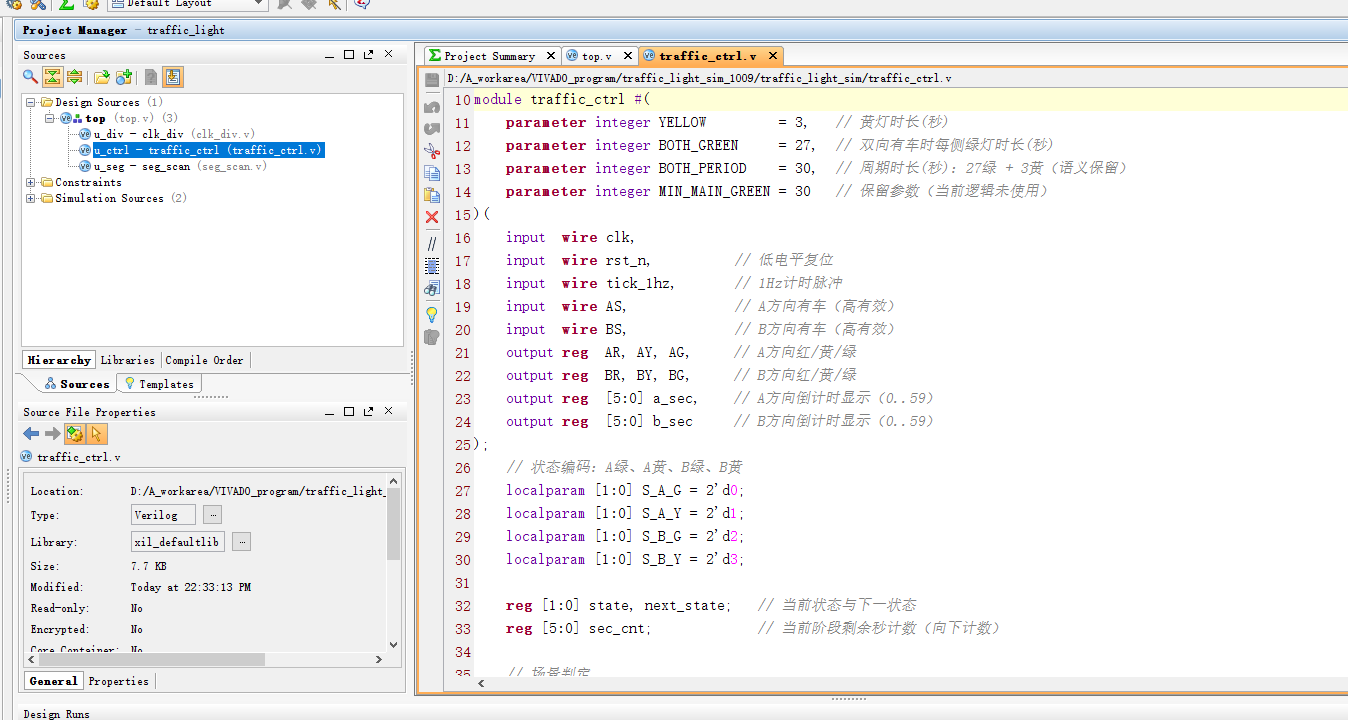
Task: Click Expand All in Sources toolbar
Action: (74, 77)
